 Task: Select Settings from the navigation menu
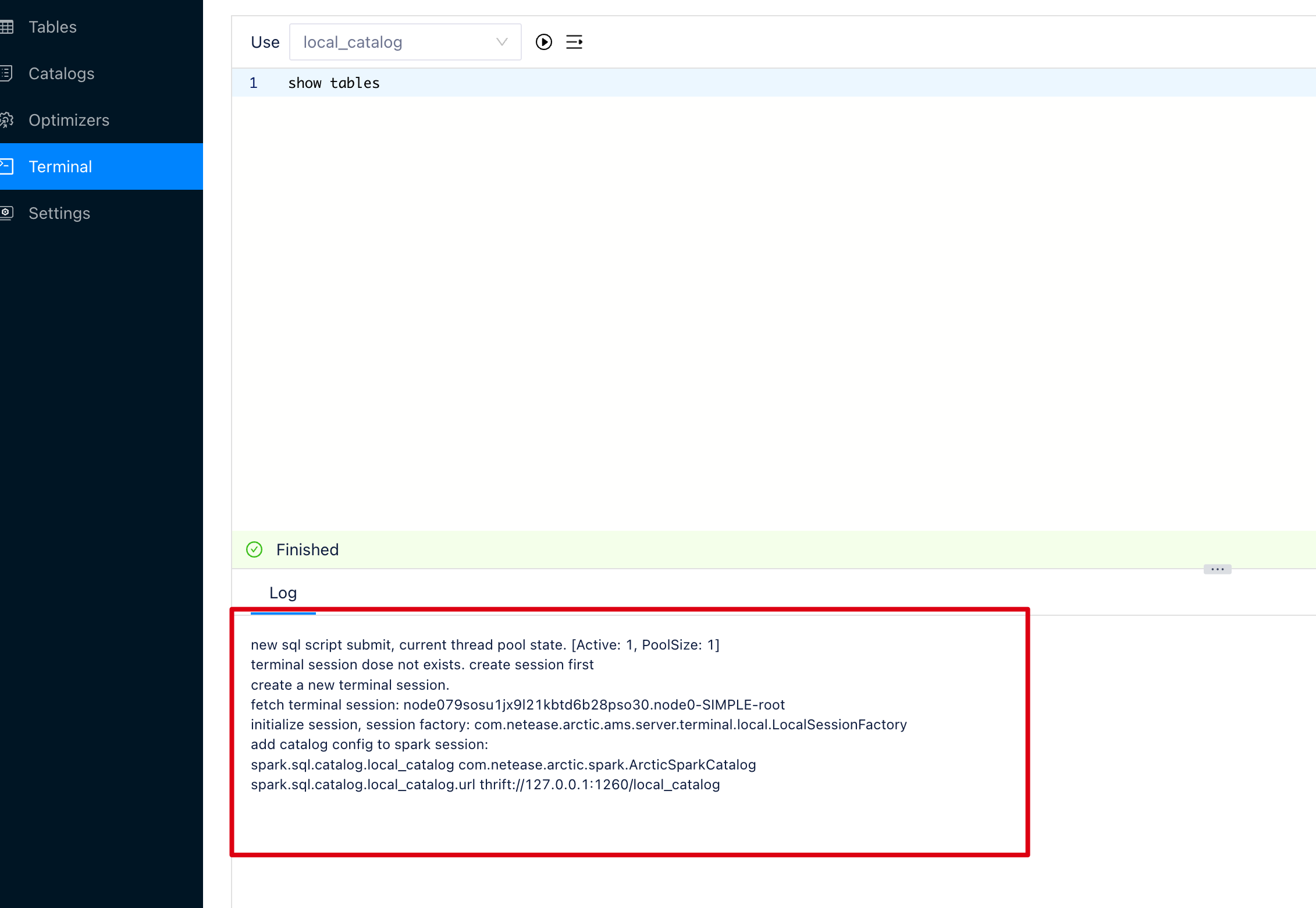pyautogui.click(x=59, y=212)
